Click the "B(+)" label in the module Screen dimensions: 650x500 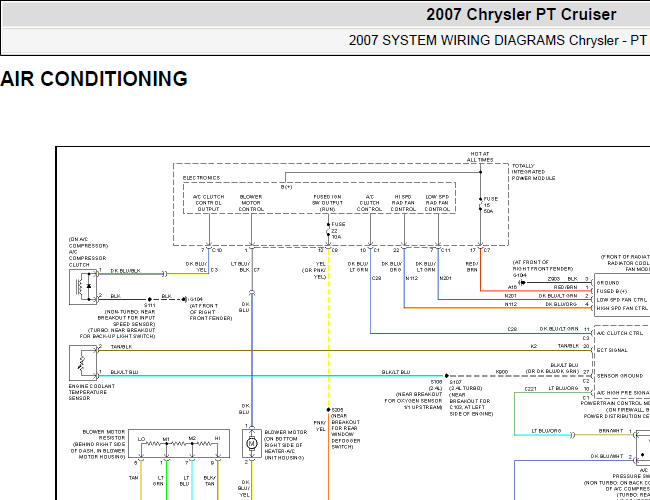pos(286,187)
